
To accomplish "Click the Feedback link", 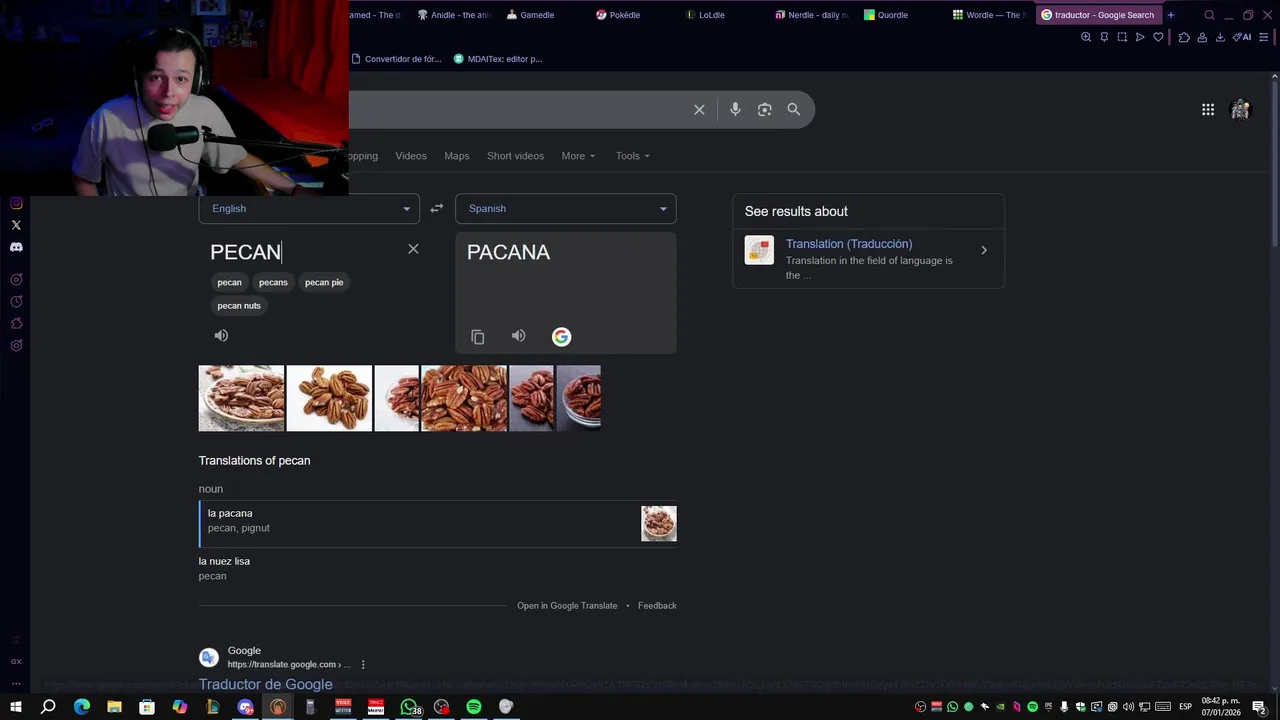I will 657,606.
